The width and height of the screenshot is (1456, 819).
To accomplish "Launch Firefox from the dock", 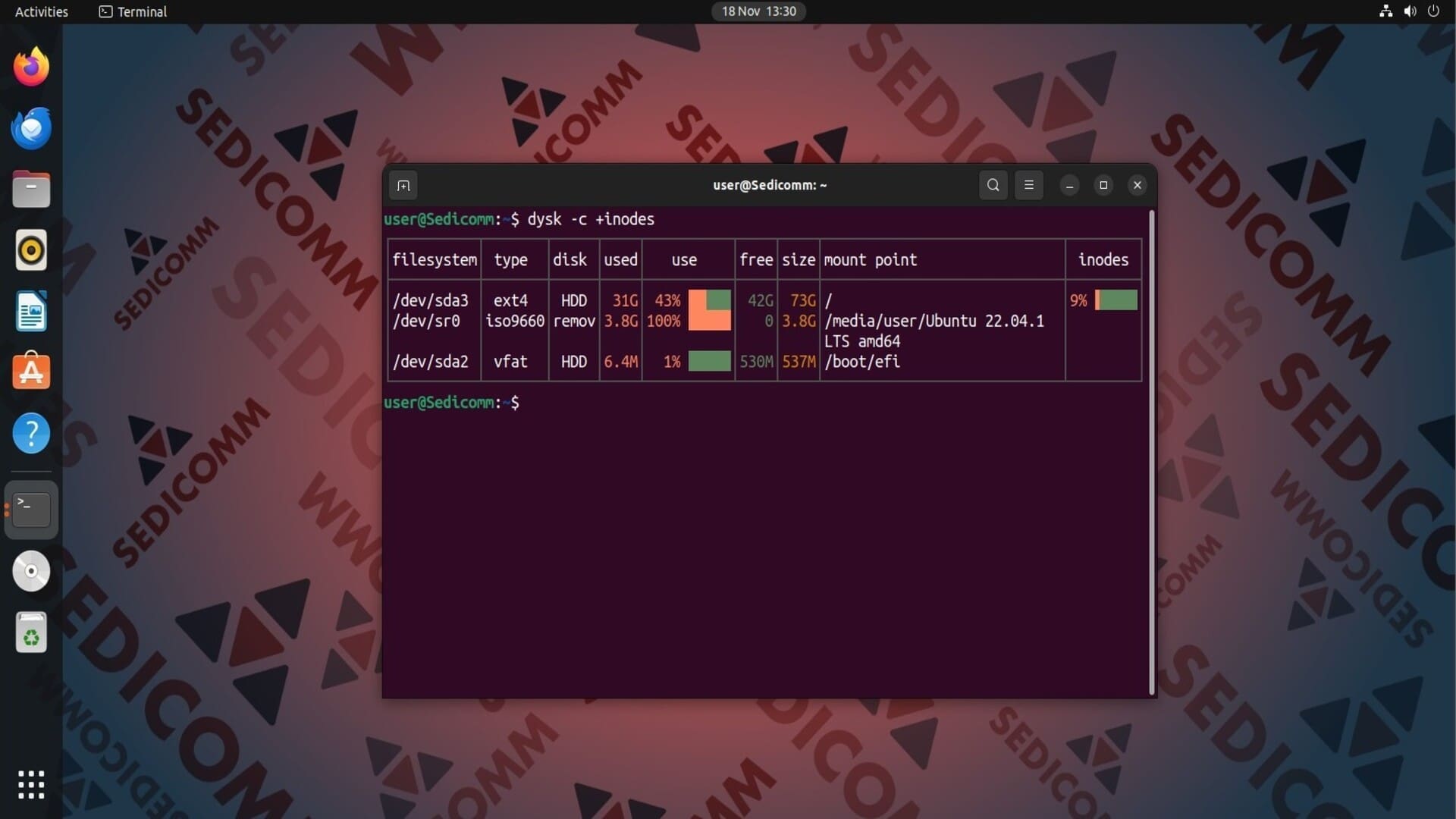I will 31,67.
